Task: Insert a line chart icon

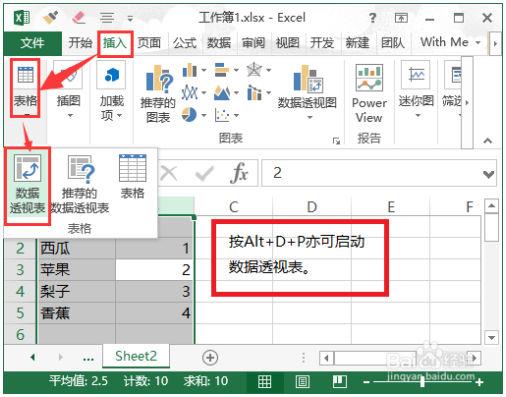Action: 190,92
